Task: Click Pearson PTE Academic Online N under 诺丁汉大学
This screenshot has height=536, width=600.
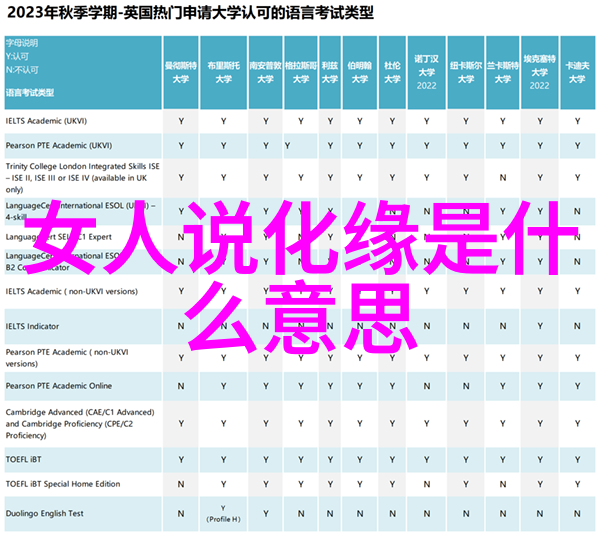Action: click(426, 386)
